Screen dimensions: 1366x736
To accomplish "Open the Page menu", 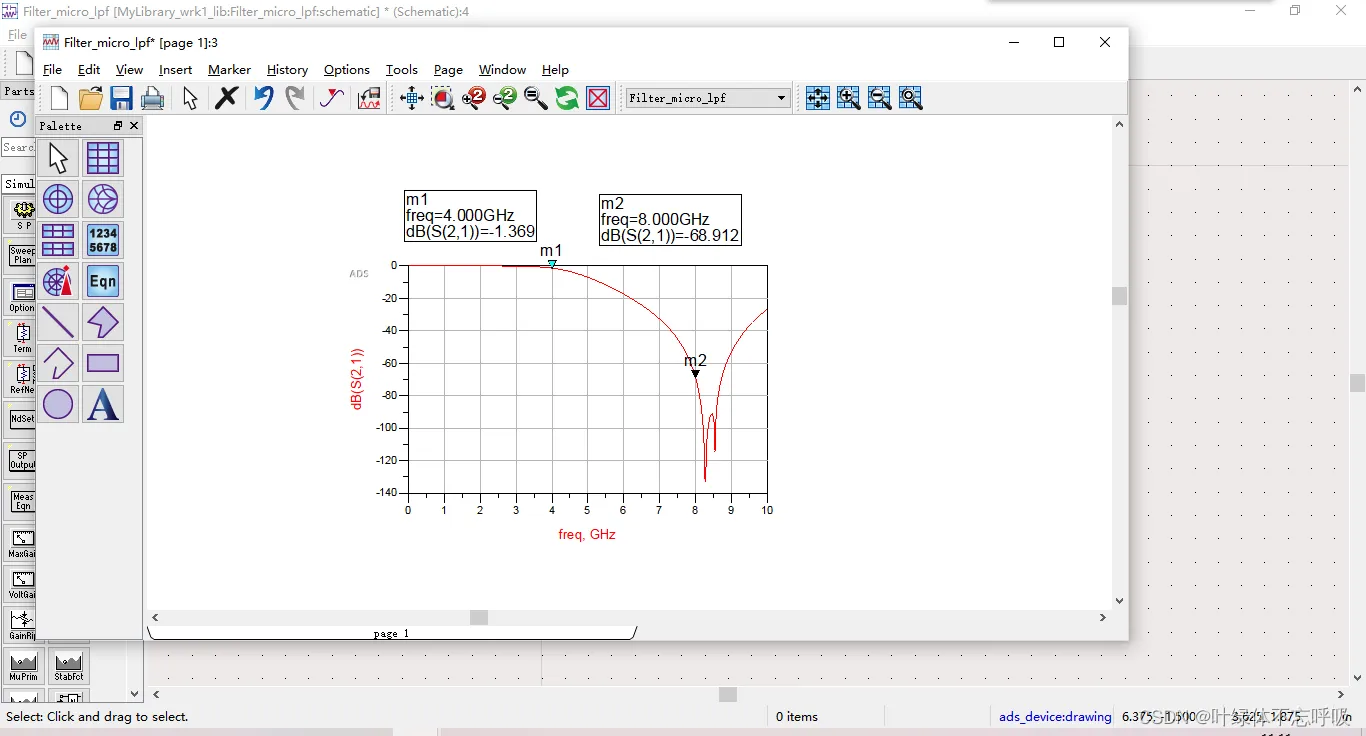I will coord(448,70).
